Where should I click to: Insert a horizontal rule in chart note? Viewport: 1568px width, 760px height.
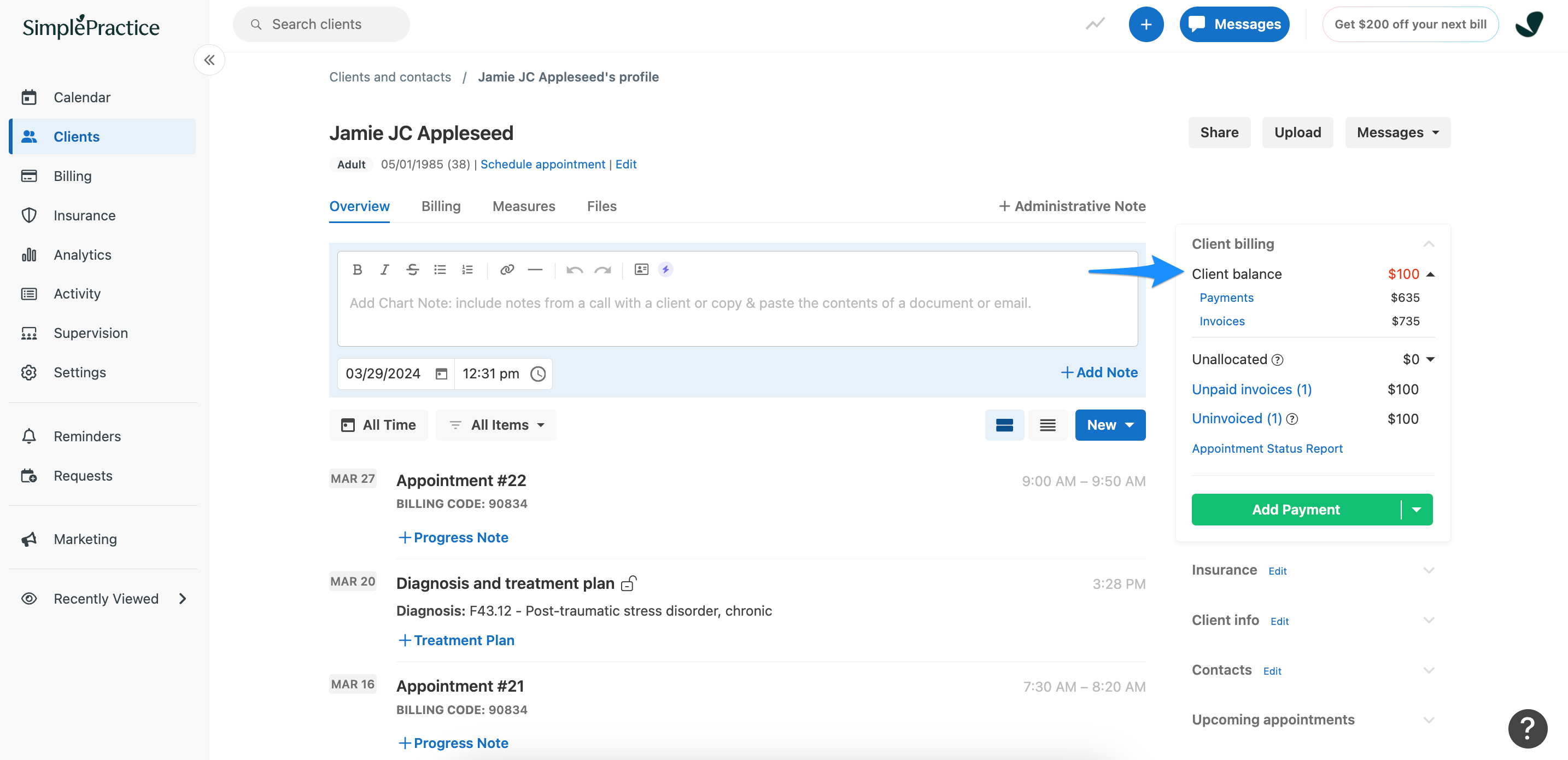[x=535, y=269]
